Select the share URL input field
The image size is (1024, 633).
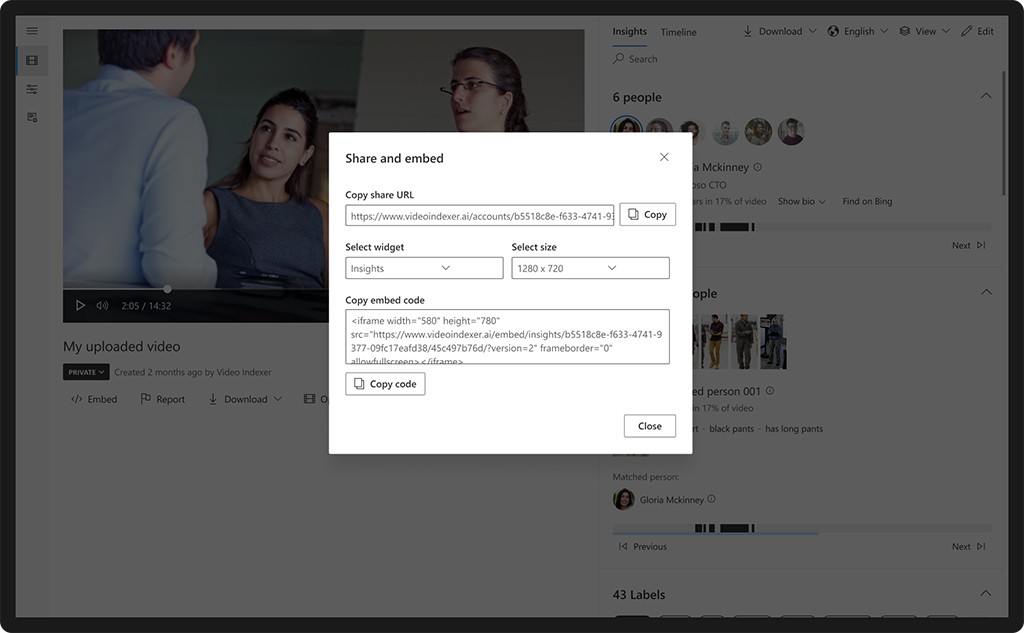pos(479,214)
